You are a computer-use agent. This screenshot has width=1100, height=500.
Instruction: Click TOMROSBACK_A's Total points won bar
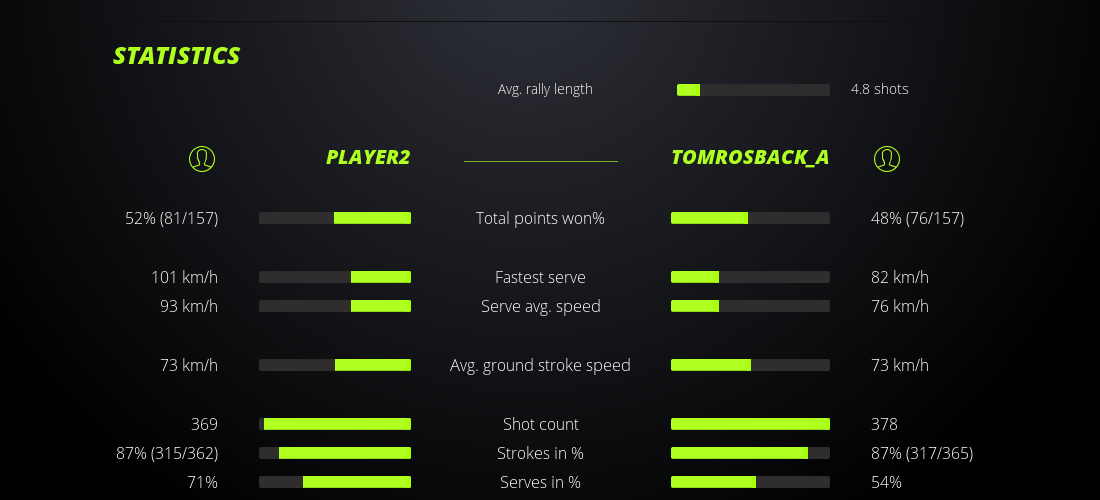750,218
